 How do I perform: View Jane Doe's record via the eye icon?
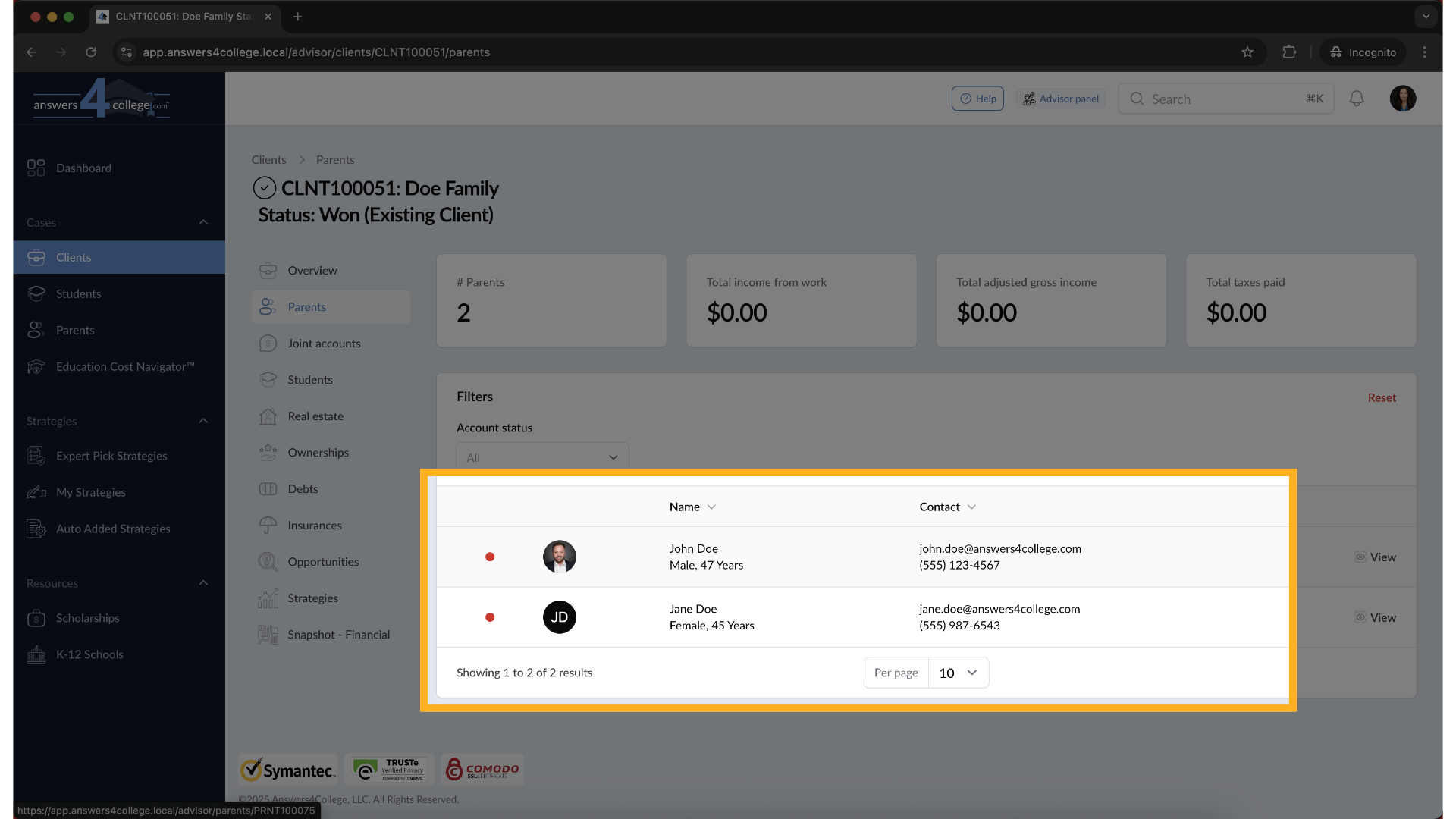(1360, 617)
